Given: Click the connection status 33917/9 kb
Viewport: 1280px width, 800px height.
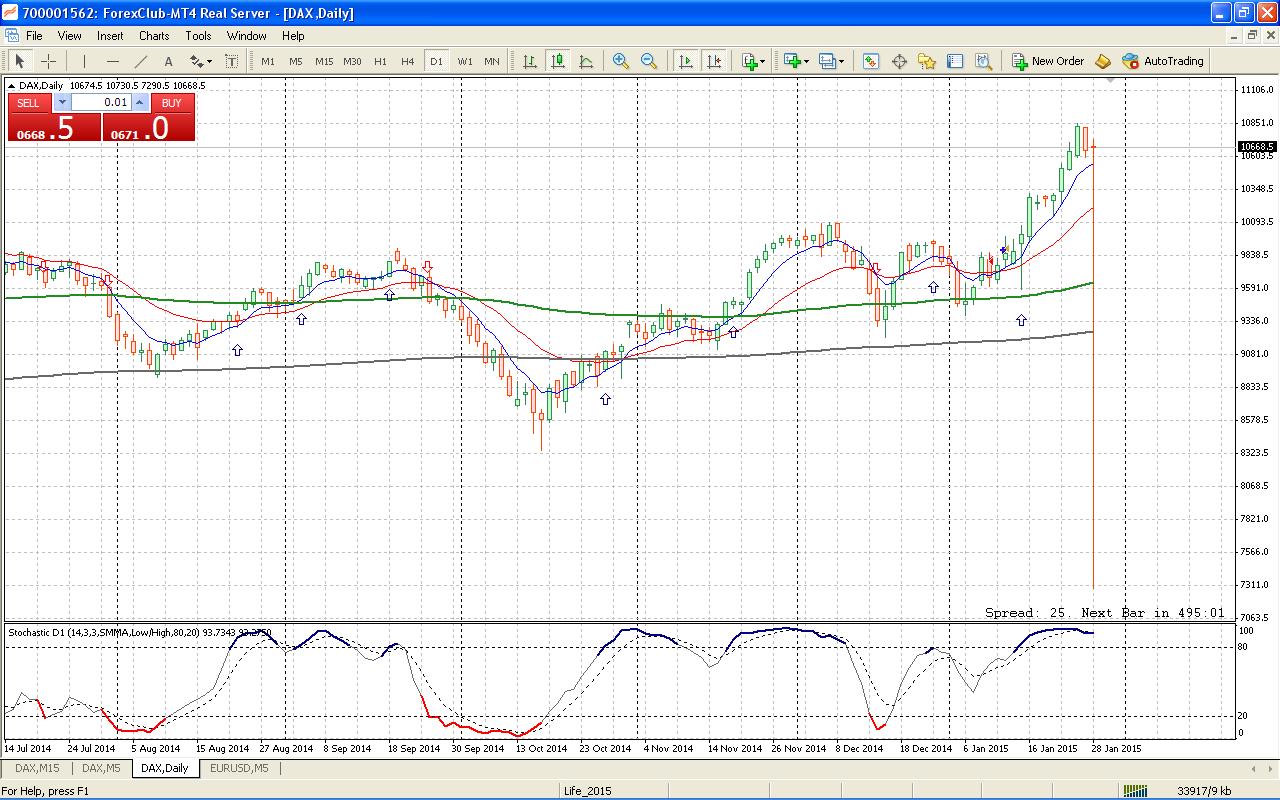Looking at the screenshot, I should point(1204,791).
